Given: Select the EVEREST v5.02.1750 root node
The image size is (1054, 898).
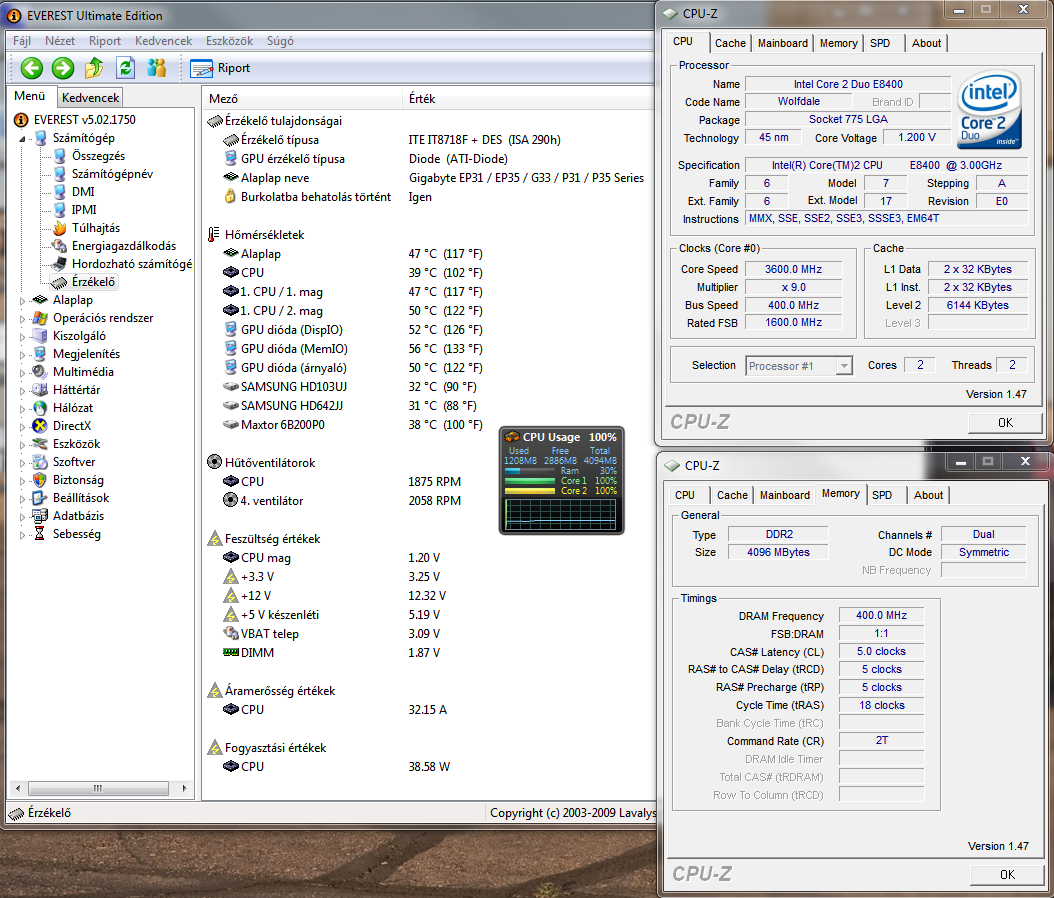Looking at the screenshot, I should coord(85,120).
